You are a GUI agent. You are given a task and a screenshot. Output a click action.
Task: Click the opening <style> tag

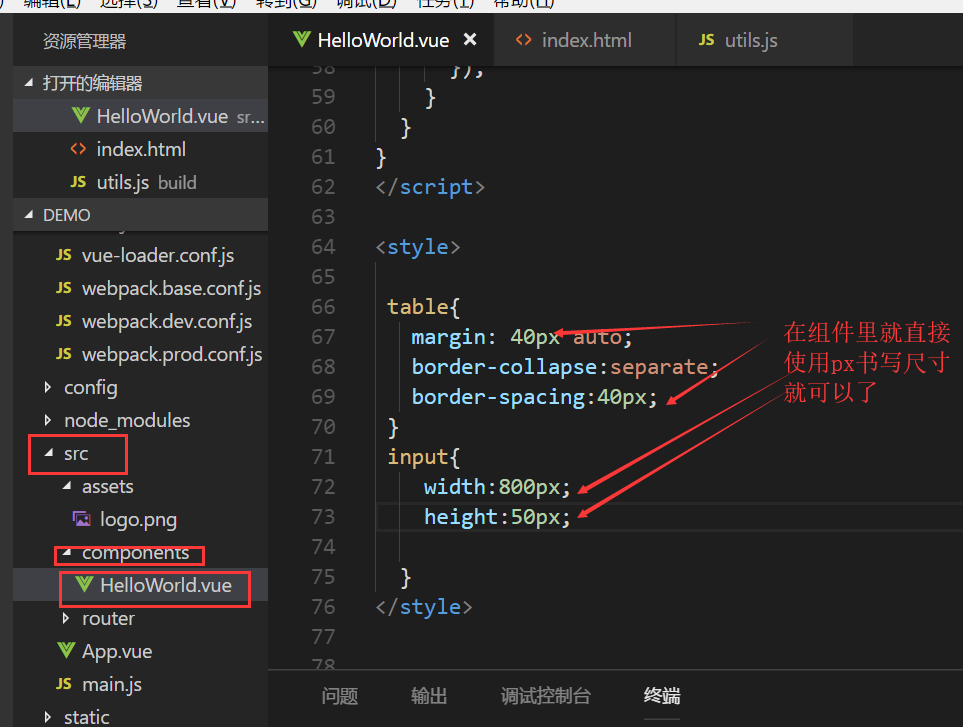418,247
